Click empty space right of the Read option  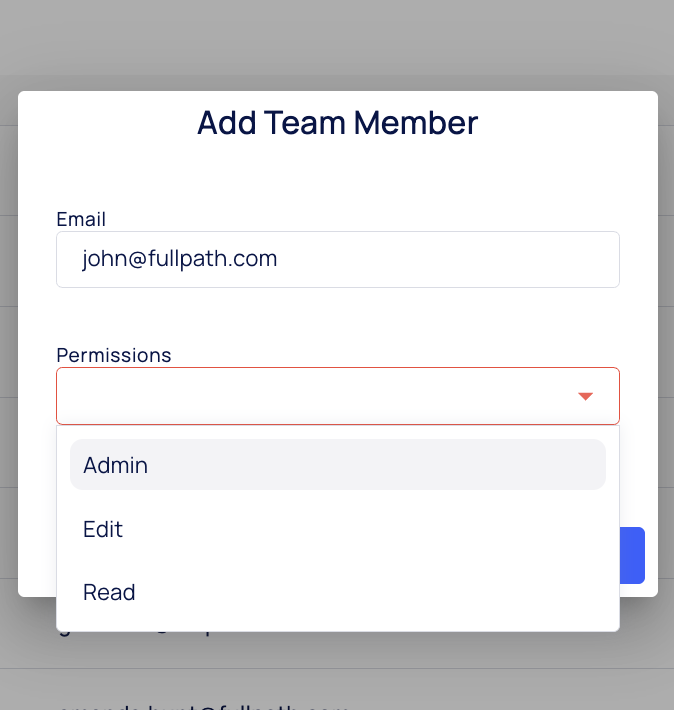(x=400, y=592)
